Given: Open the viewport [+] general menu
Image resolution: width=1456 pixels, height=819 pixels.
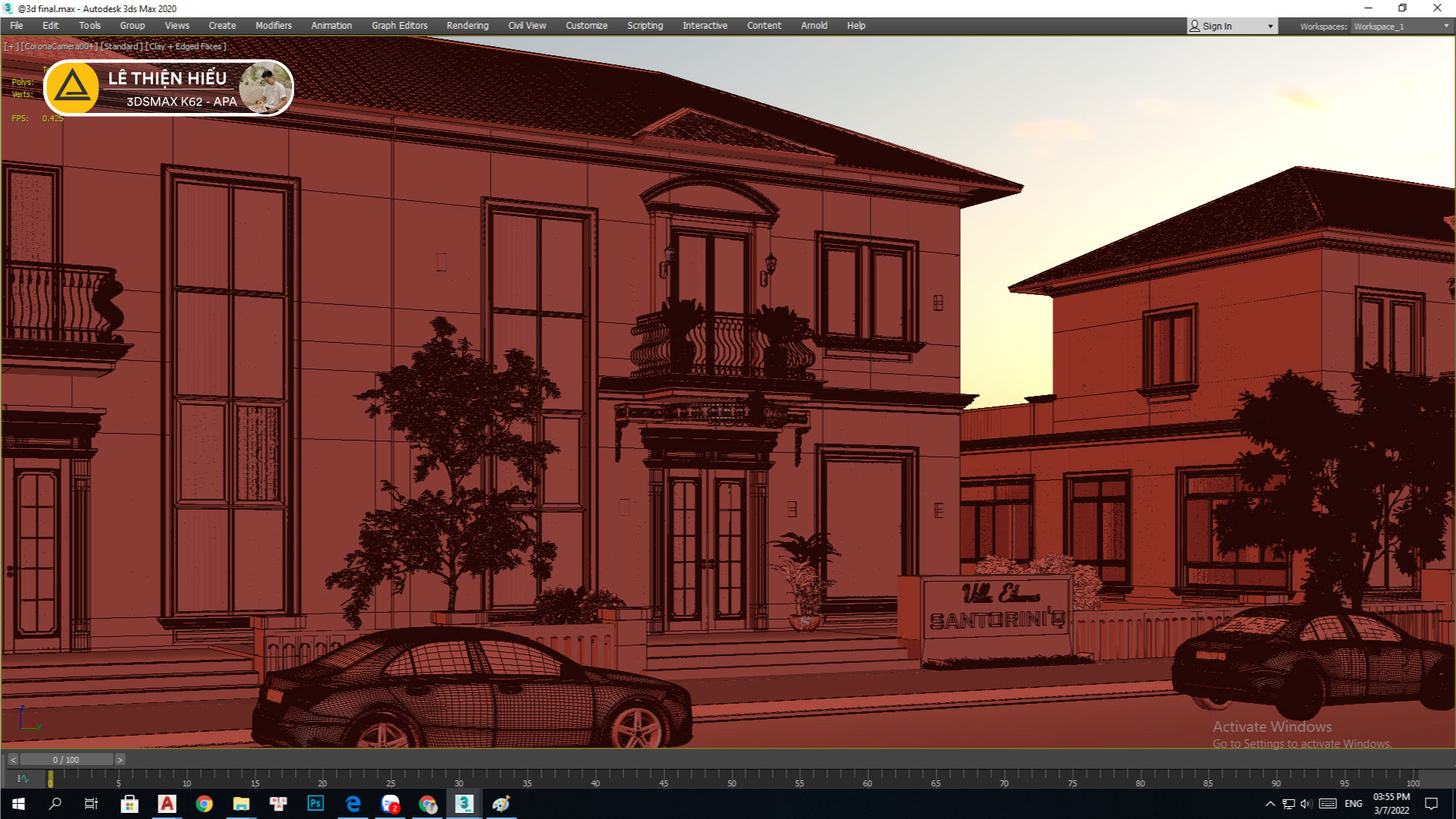Looking at the screenshot, I should (11, 46).
